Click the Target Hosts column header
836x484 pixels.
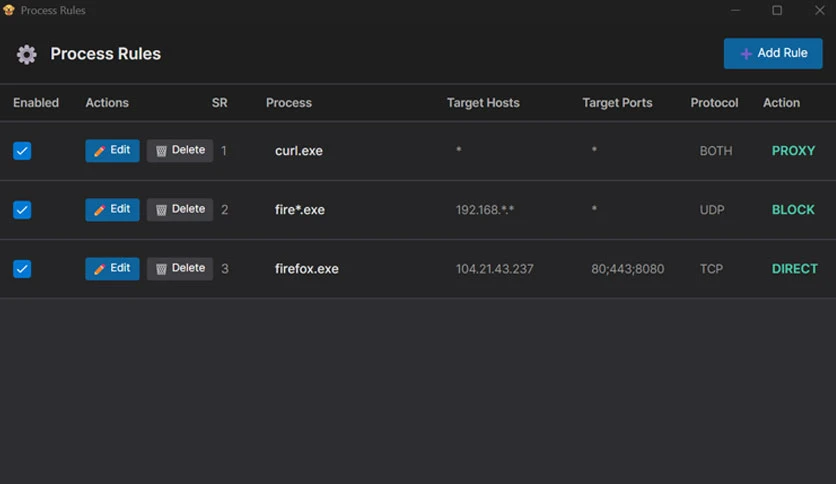tap(483, 102)
